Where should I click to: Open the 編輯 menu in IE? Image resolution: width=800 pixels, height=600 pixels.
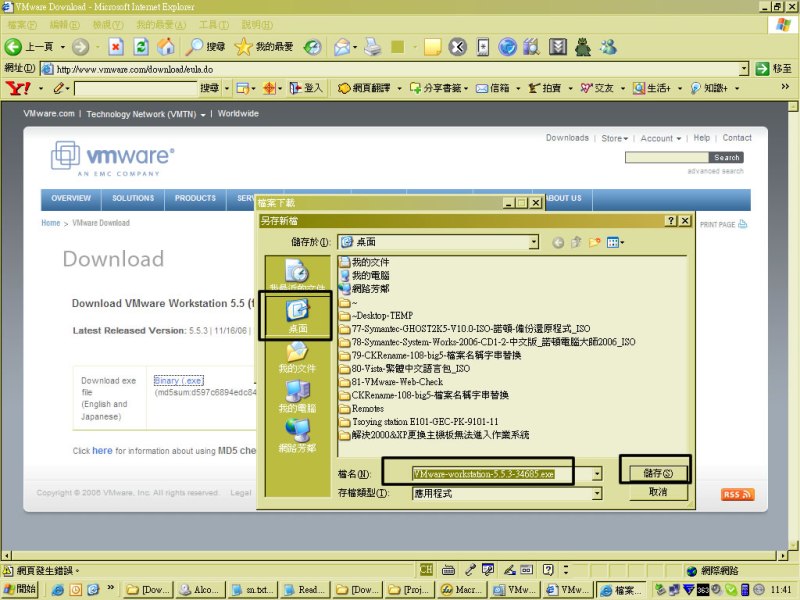coord(64,24)
